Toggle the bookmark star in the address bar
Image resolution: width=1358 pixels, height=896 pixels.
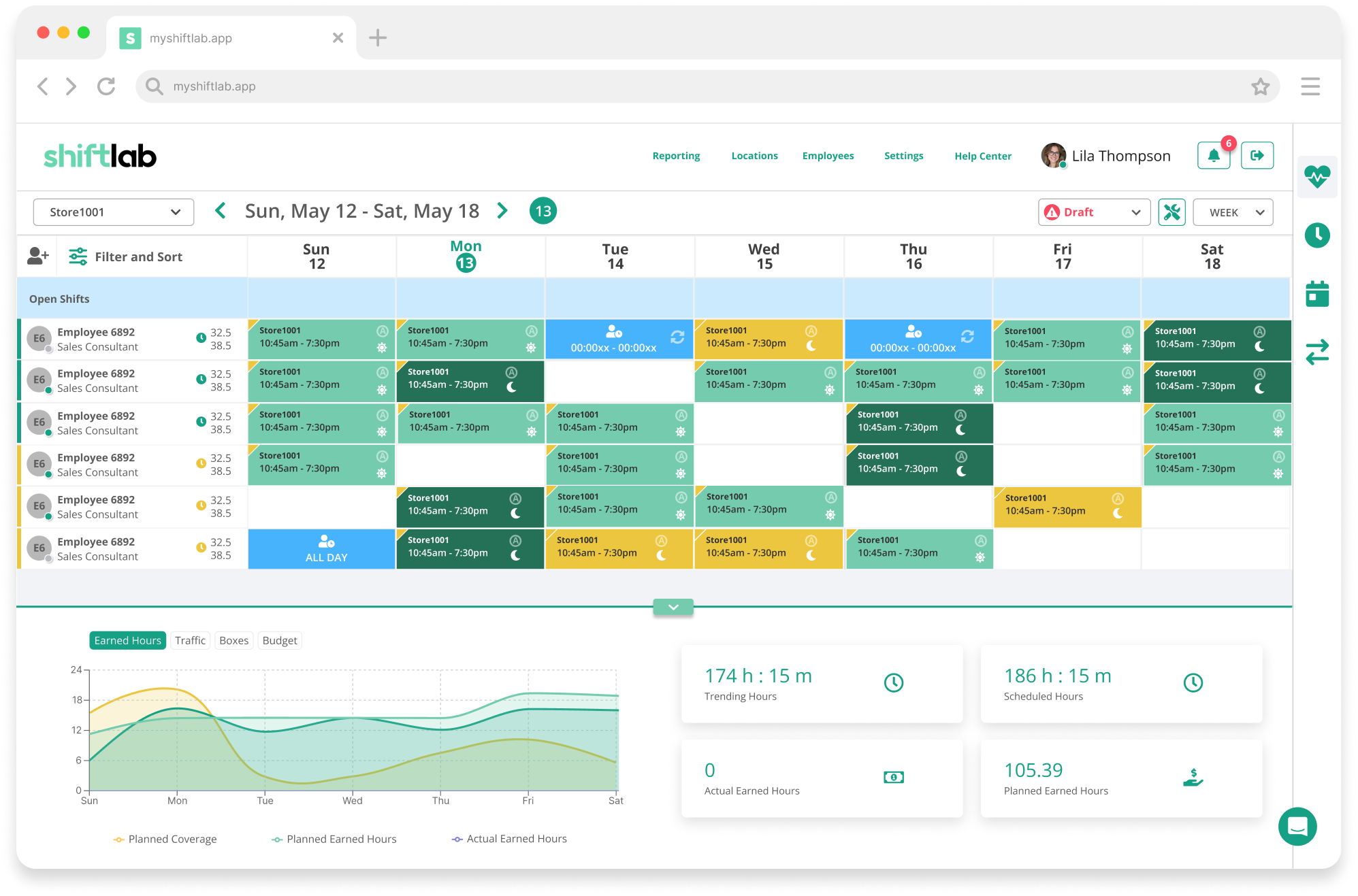1261,86
